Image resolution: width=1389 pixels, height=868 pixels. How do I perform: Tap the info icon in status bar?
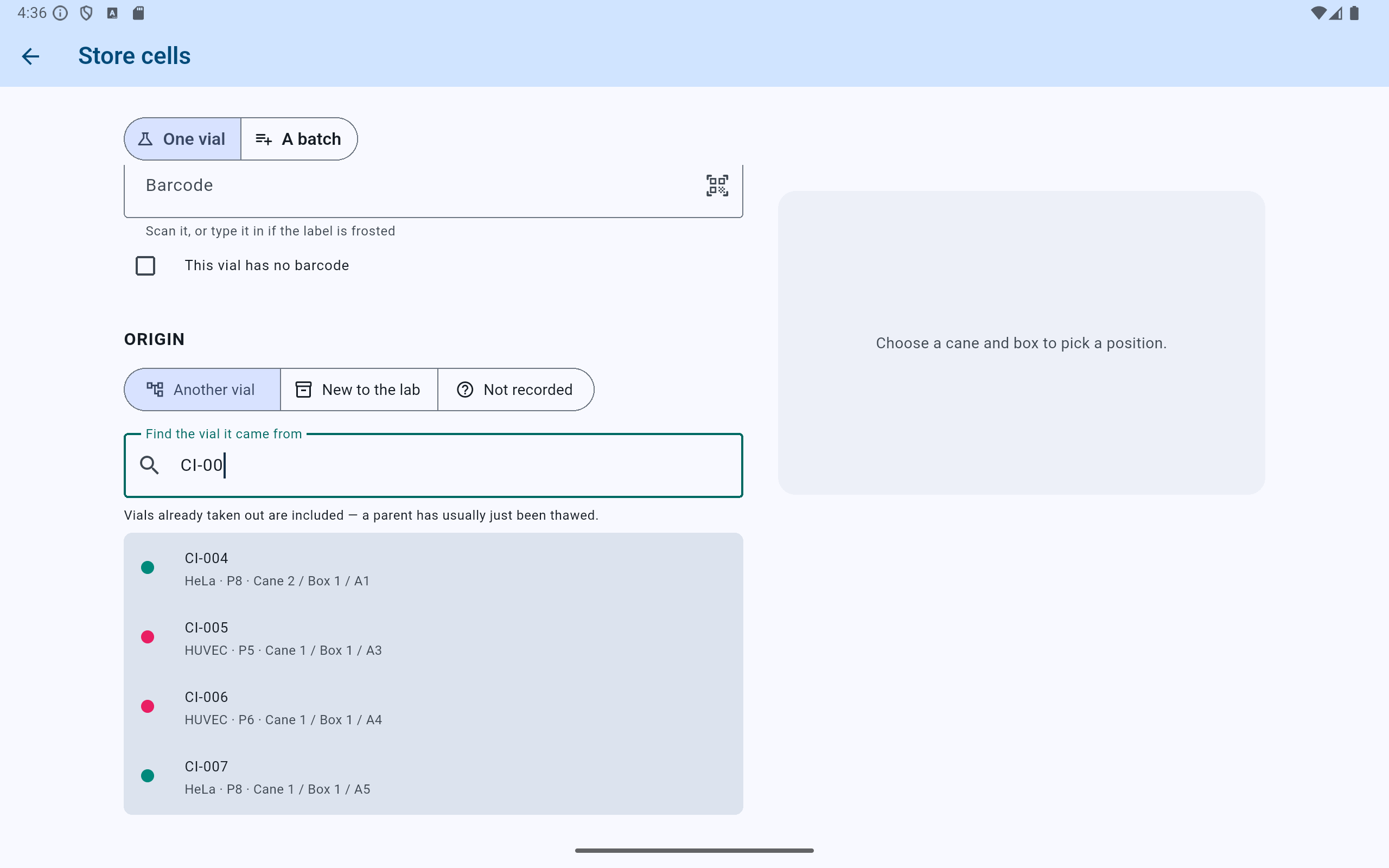pyautogui.click(x=60, y=13)
